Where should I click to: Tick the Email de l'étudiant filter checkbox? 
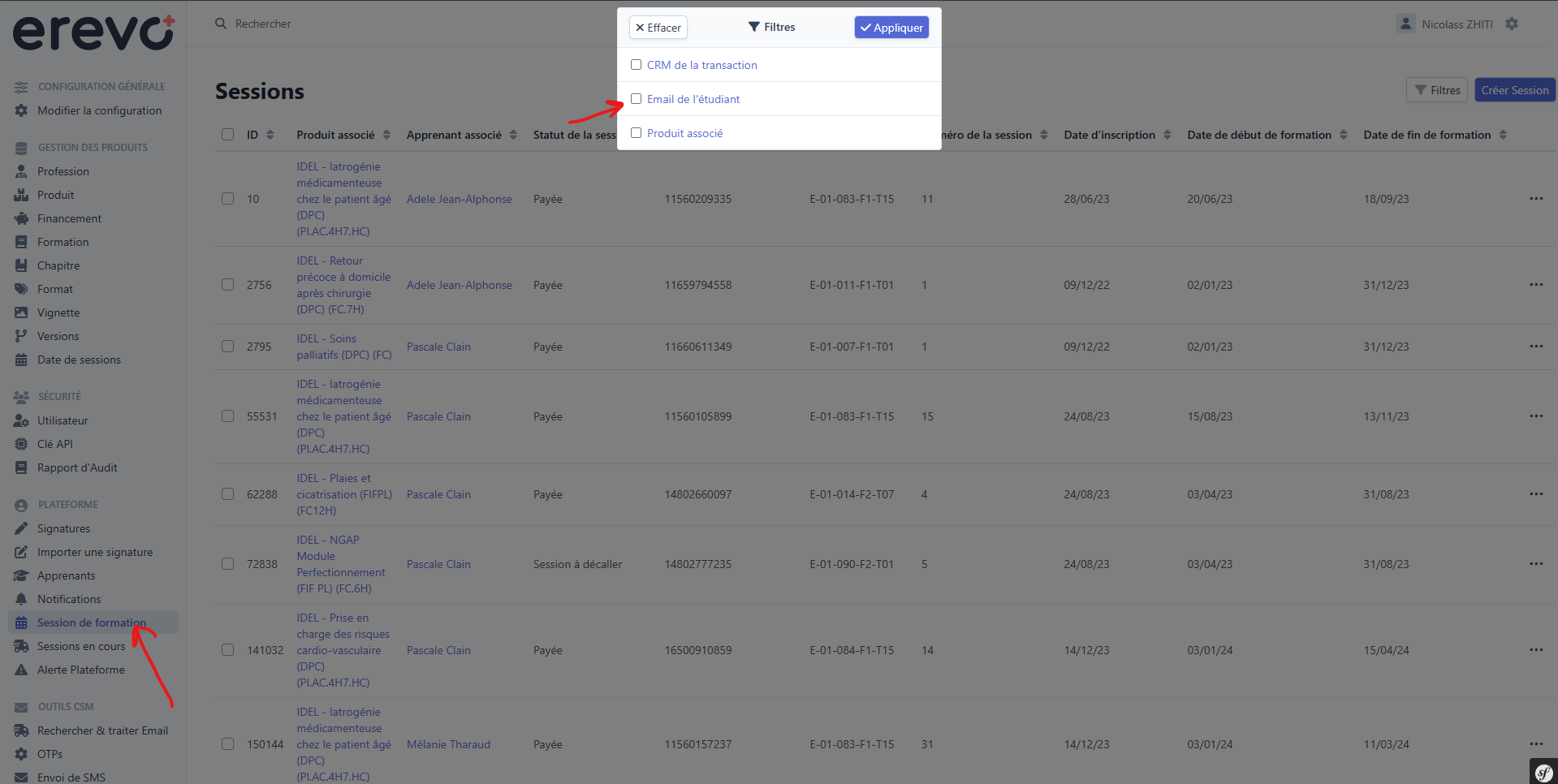point(637,99)
